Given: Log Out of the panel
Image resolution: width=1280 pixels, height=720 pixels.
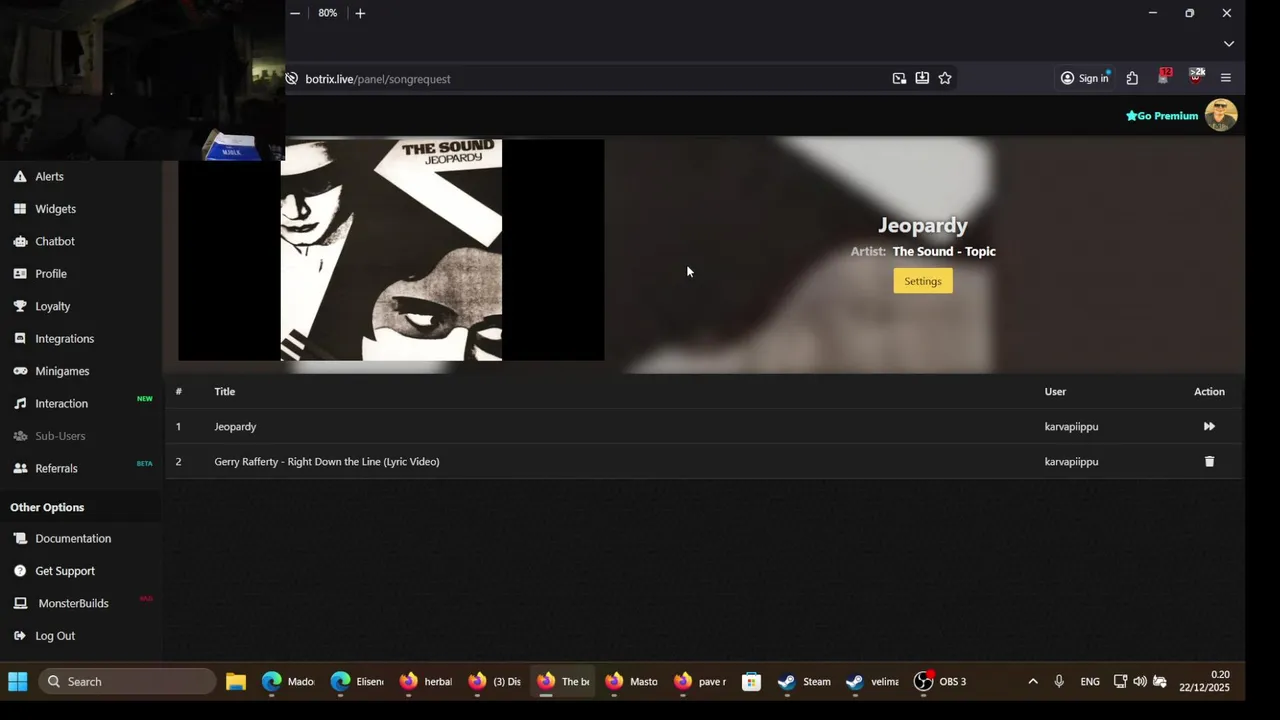Looking at the screenshot, I should pyautogui.click(x=55, y=636).
